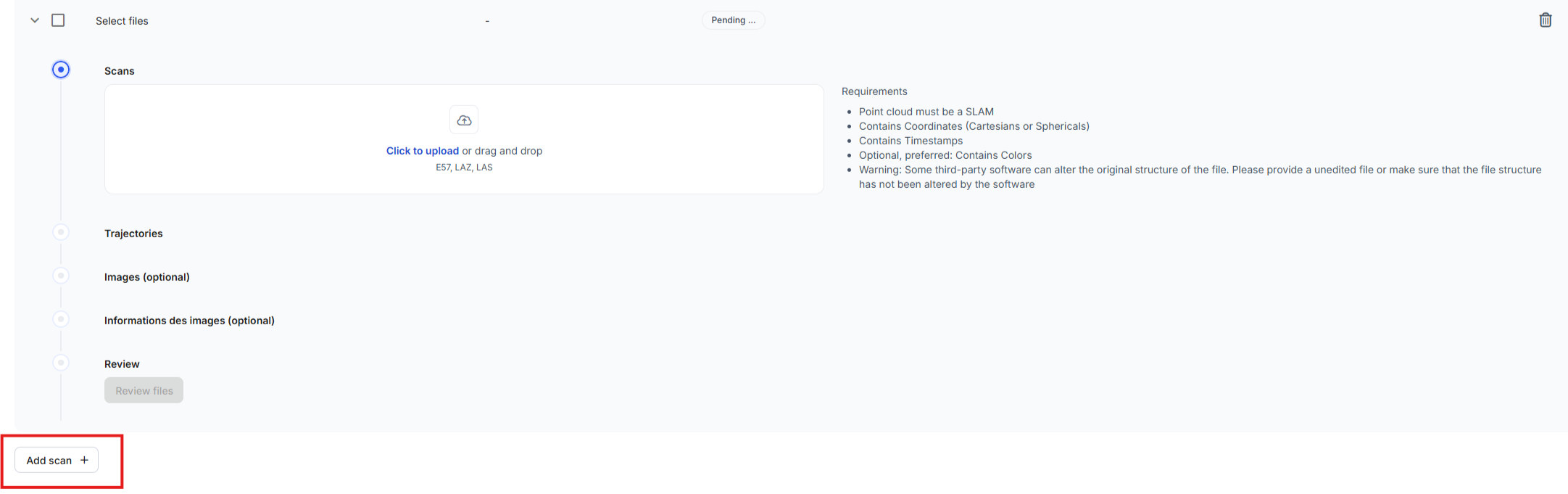Image resolution: width=1568 pixels, height=494 pixels.
Task: Tick the checkbox next to Select files
Action: [58, 20]
